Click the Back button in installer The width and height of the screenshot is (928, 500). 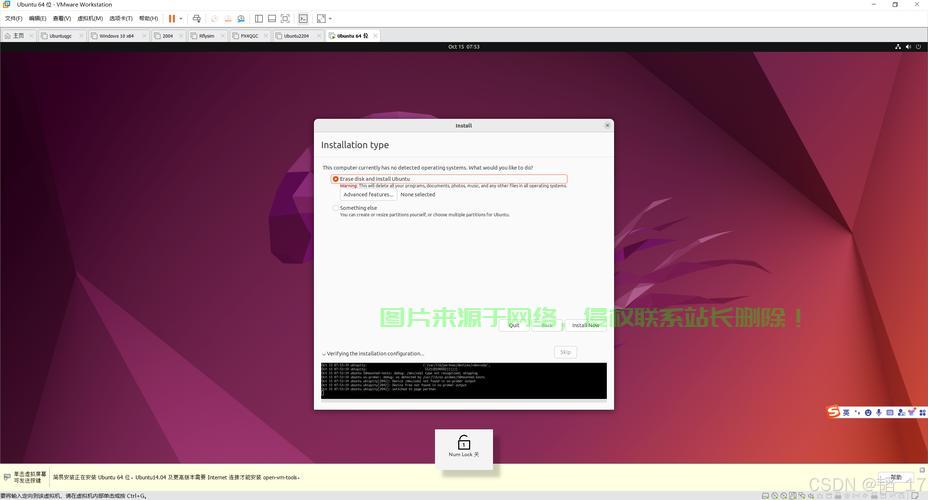547,325
